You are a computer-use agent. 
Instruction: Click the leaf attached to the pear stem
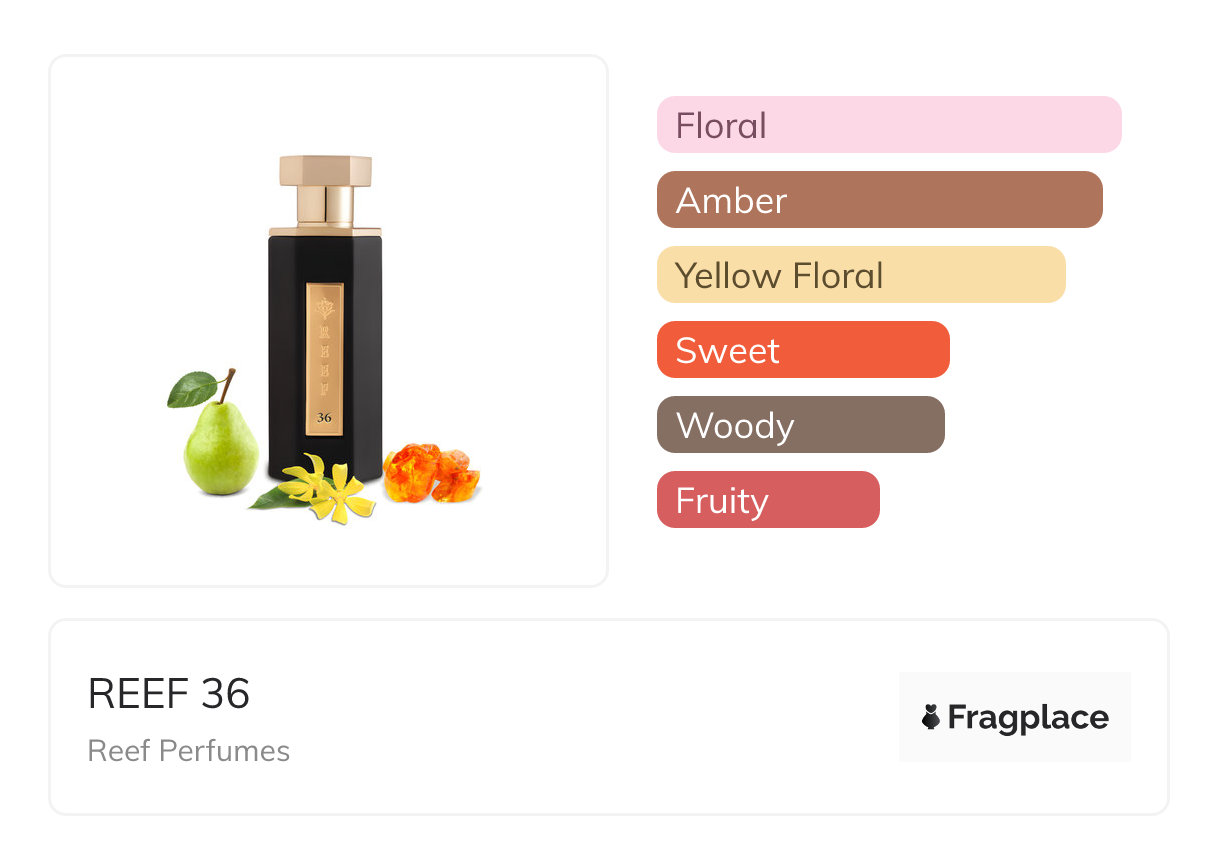[191, 390]
